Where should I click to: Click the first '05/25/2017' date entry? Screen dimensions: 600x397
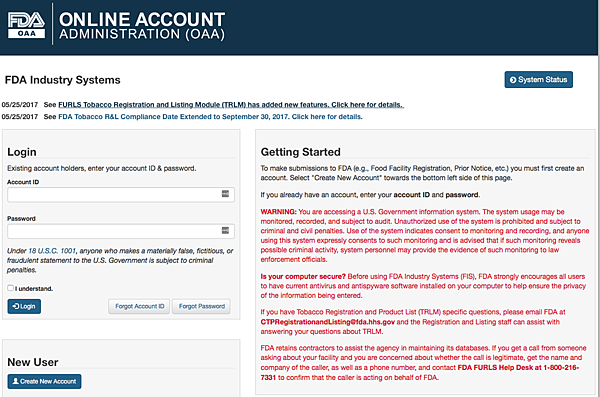[20, 105]
